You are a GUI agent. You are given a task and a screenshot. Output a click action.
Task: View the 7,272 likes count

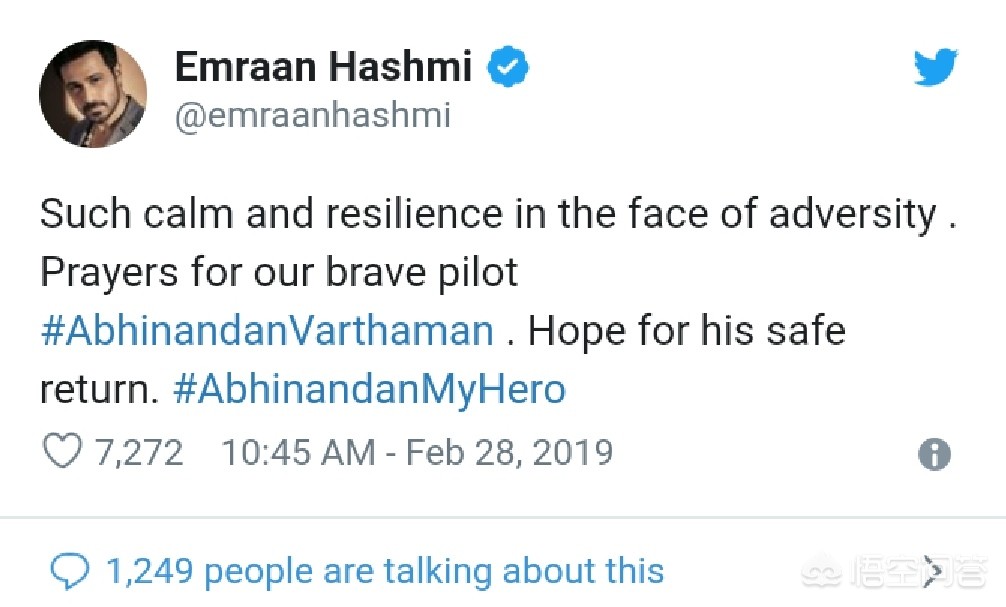139,452
